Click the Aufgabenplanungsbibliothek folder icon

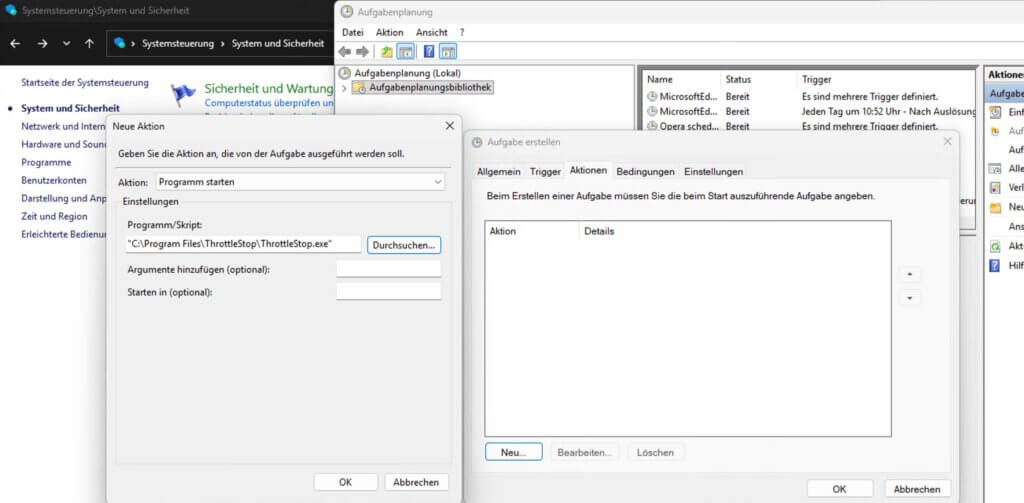(359, 87)
